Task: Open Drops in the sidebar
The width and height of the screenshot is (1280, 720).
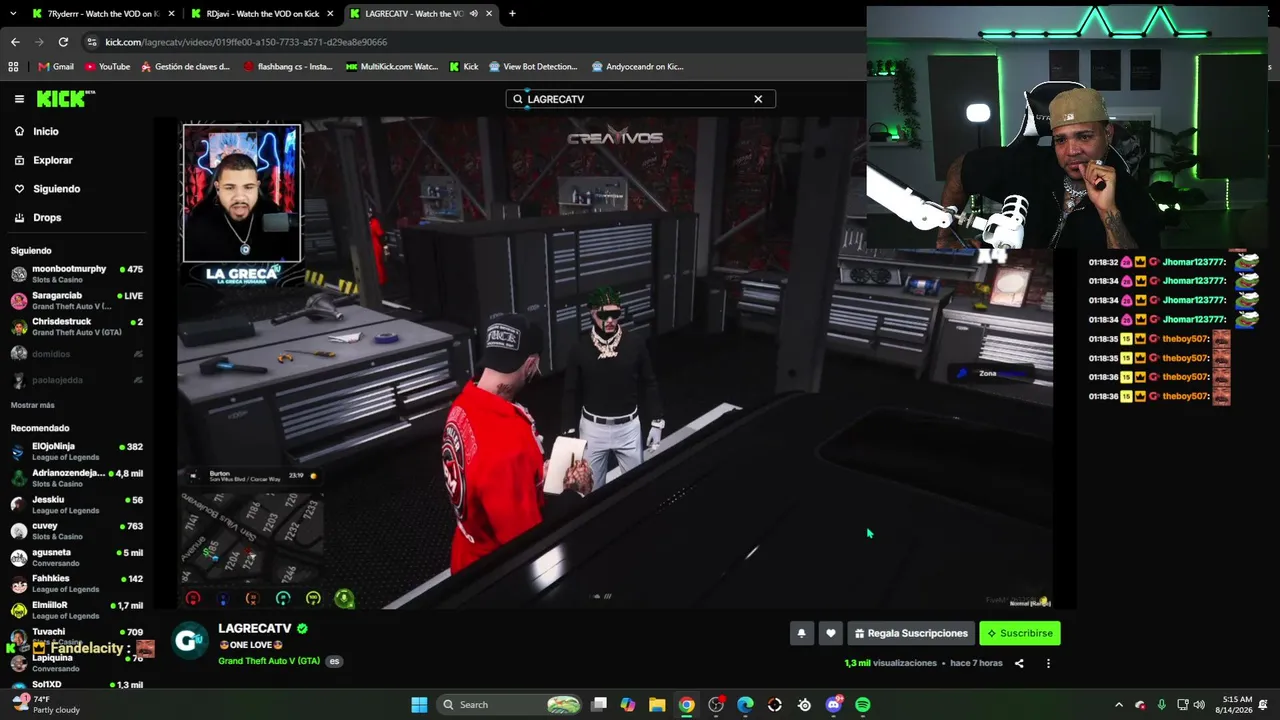Action: point(38,217)
